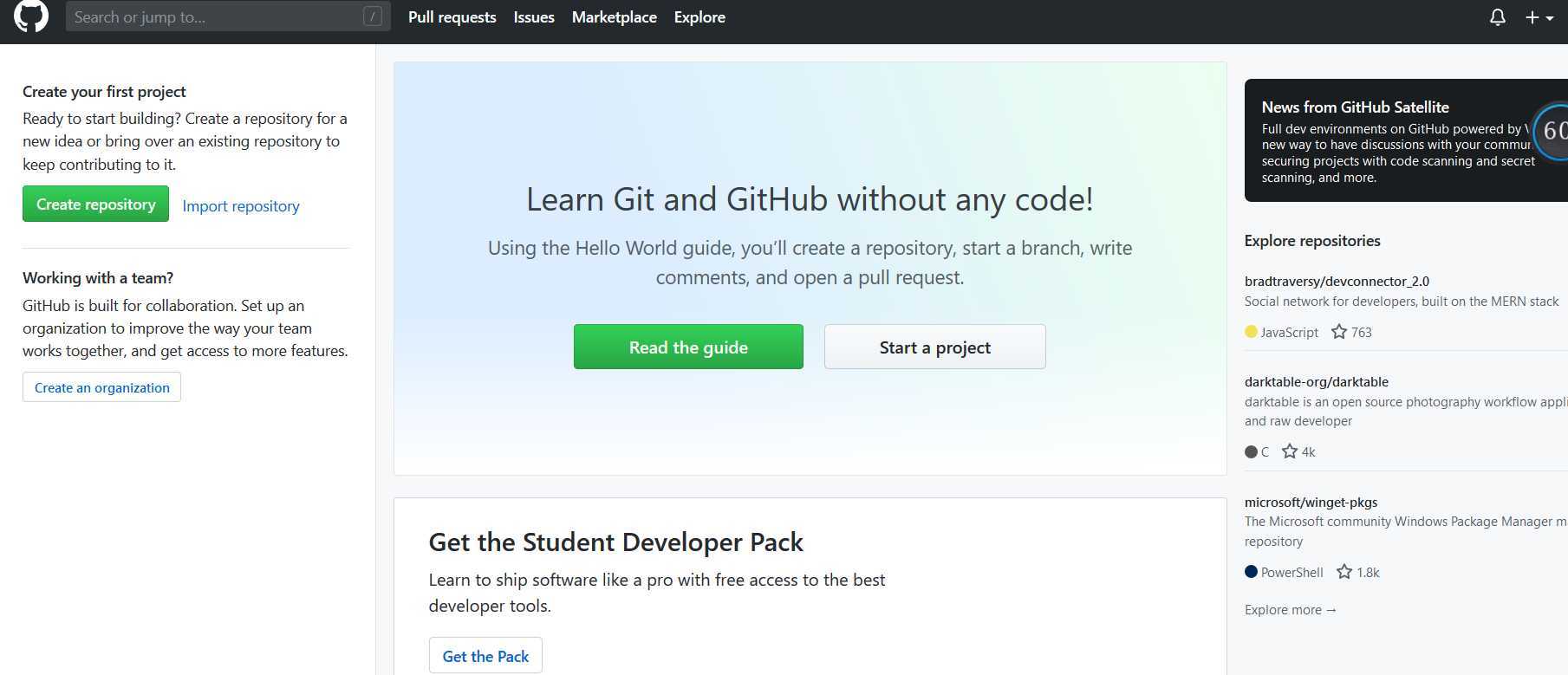Click the slash shortcut icon in search
1568x675 pixels.
pos(373,16)
